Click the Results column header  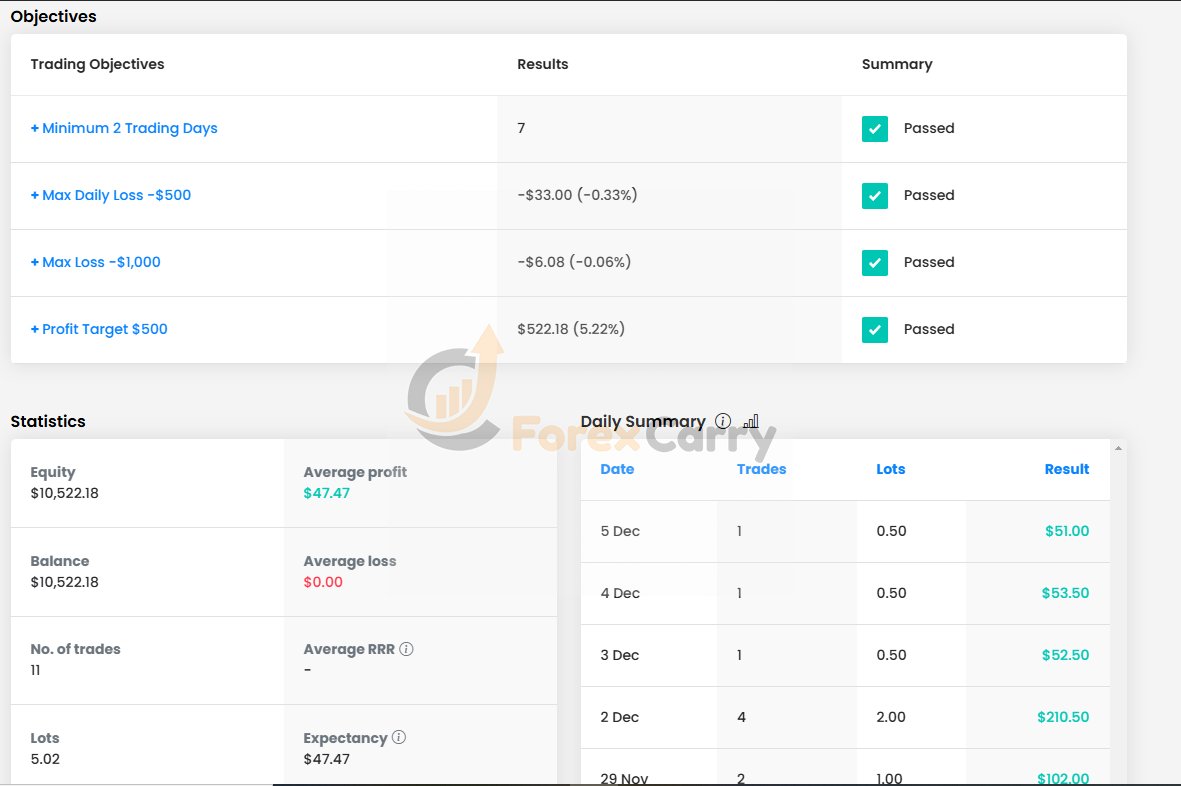[542, 64]
